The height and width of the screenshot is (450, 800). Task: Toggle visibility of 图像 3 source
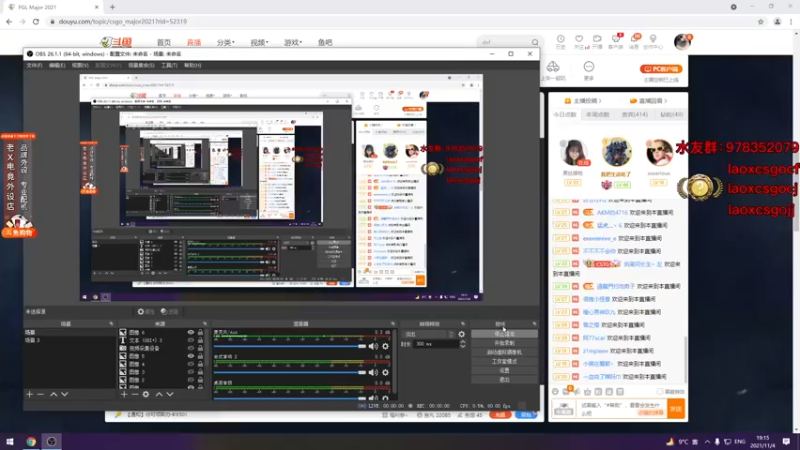click(x=191, y=372)
